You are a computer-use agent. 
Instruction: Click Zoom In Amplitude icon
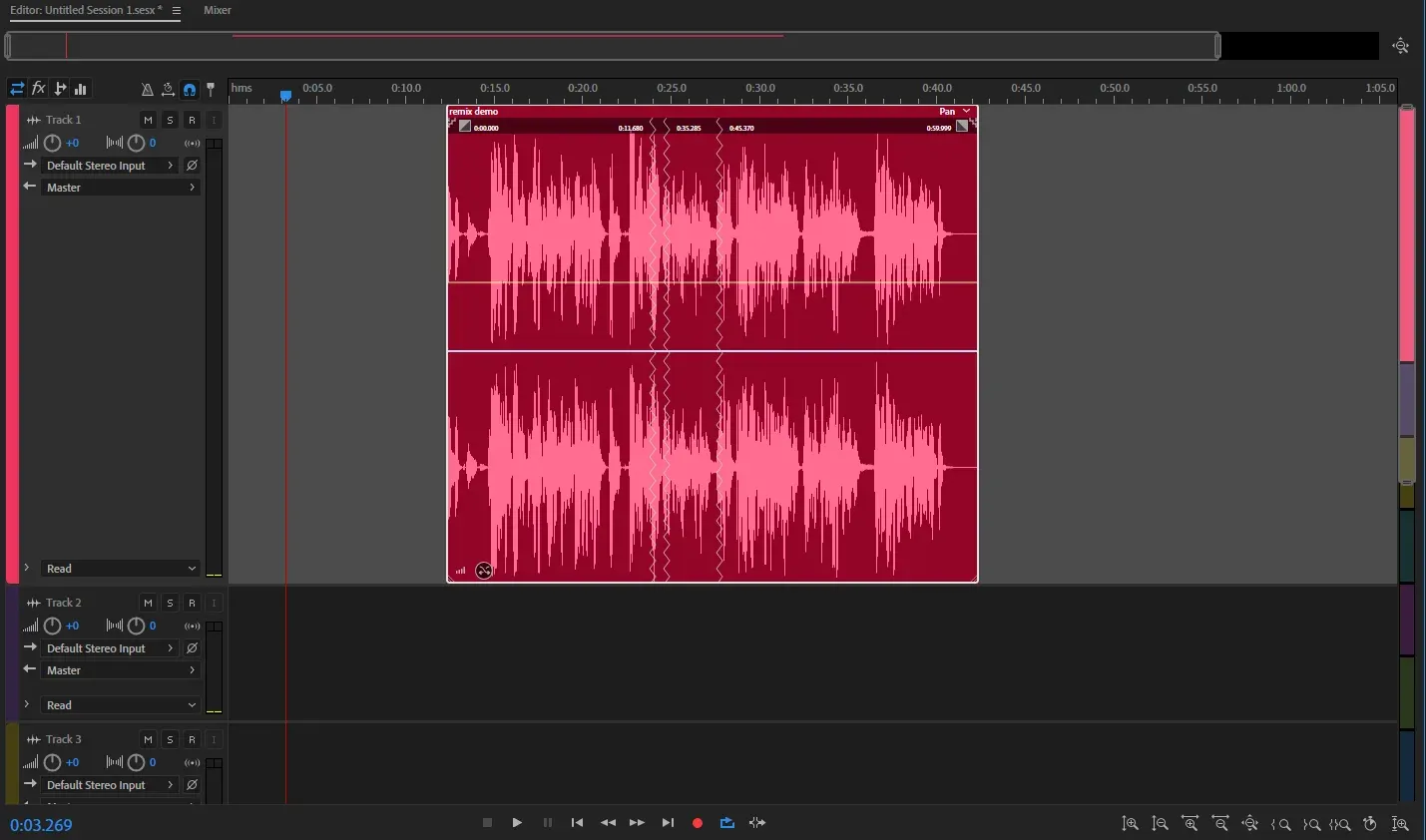click(1131, 824)
